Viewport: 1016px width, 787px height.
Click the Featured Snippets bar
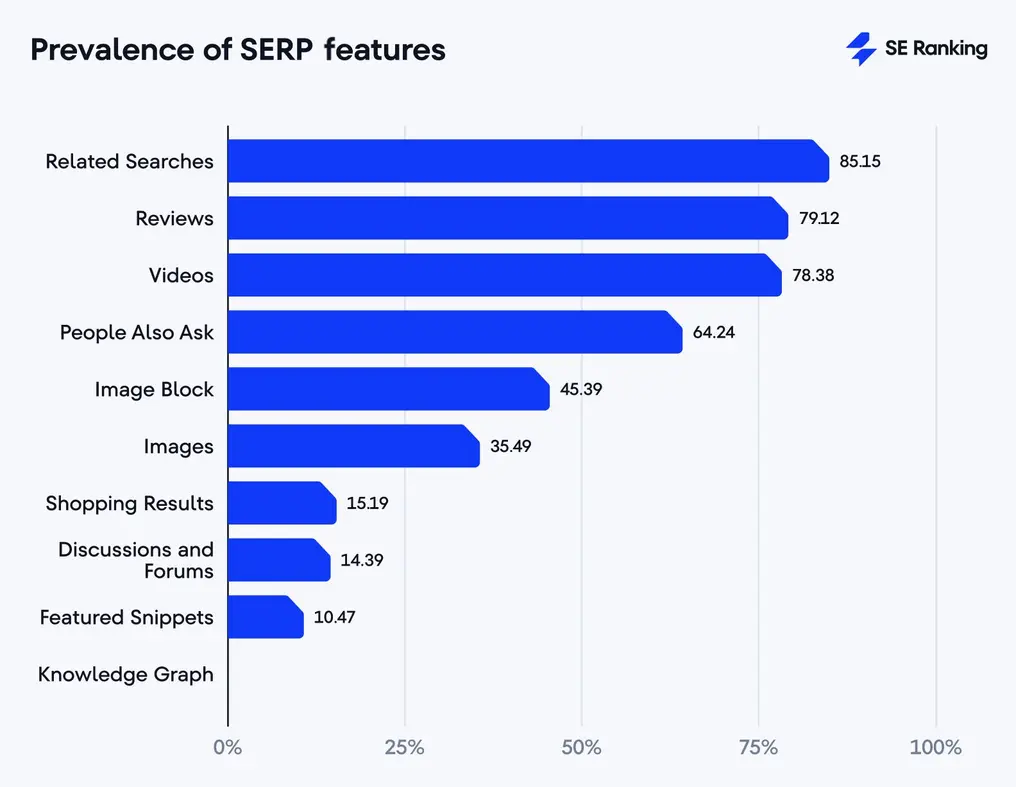(265, 617)
